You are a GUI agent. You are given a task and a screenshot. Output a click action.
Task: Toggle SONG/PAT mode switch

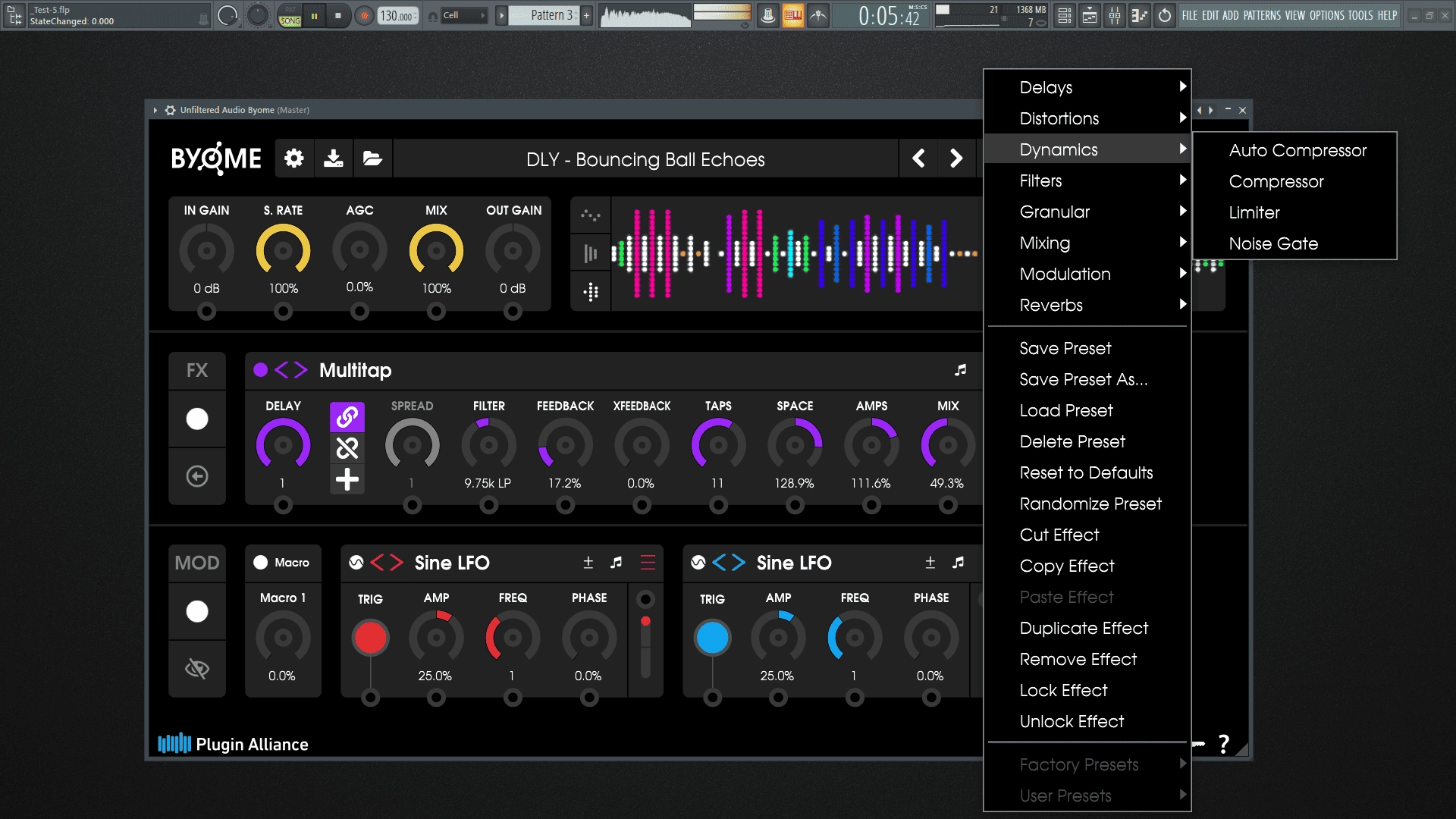(290, 15)
